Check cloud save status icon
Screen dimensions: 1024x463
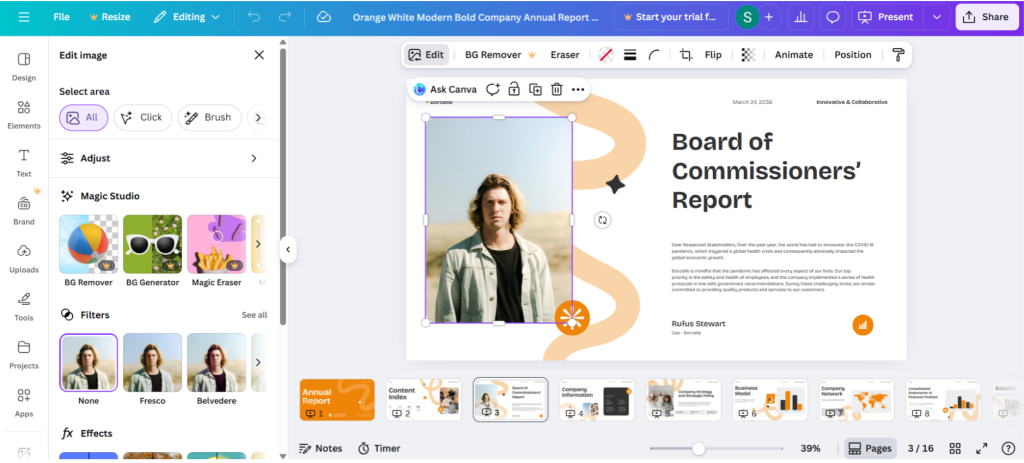point(324,17)
